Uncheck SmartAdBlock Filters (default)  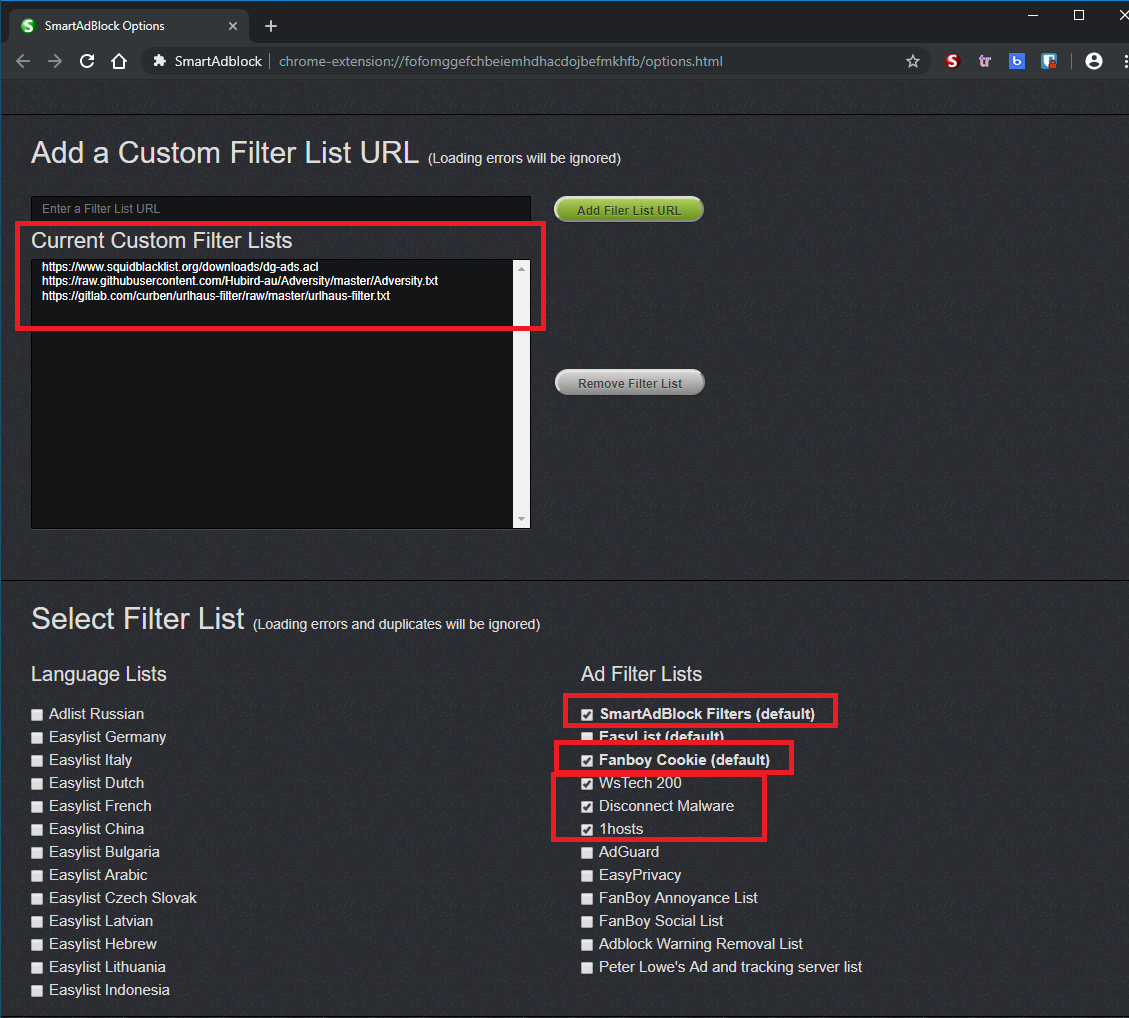tap(587, 715)
